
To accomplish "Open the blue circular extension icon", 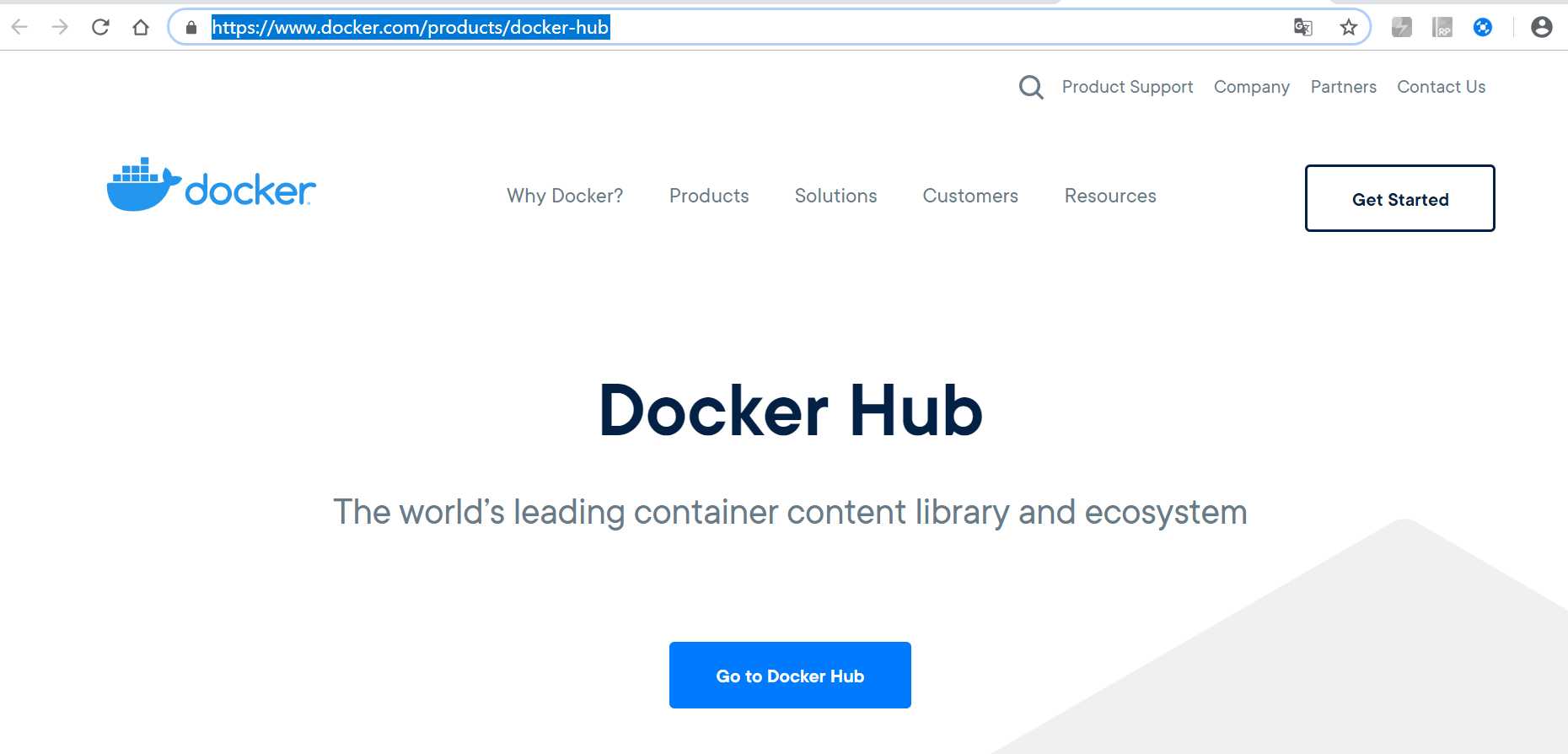I will pyautogui.click(x=1483, y=27).
